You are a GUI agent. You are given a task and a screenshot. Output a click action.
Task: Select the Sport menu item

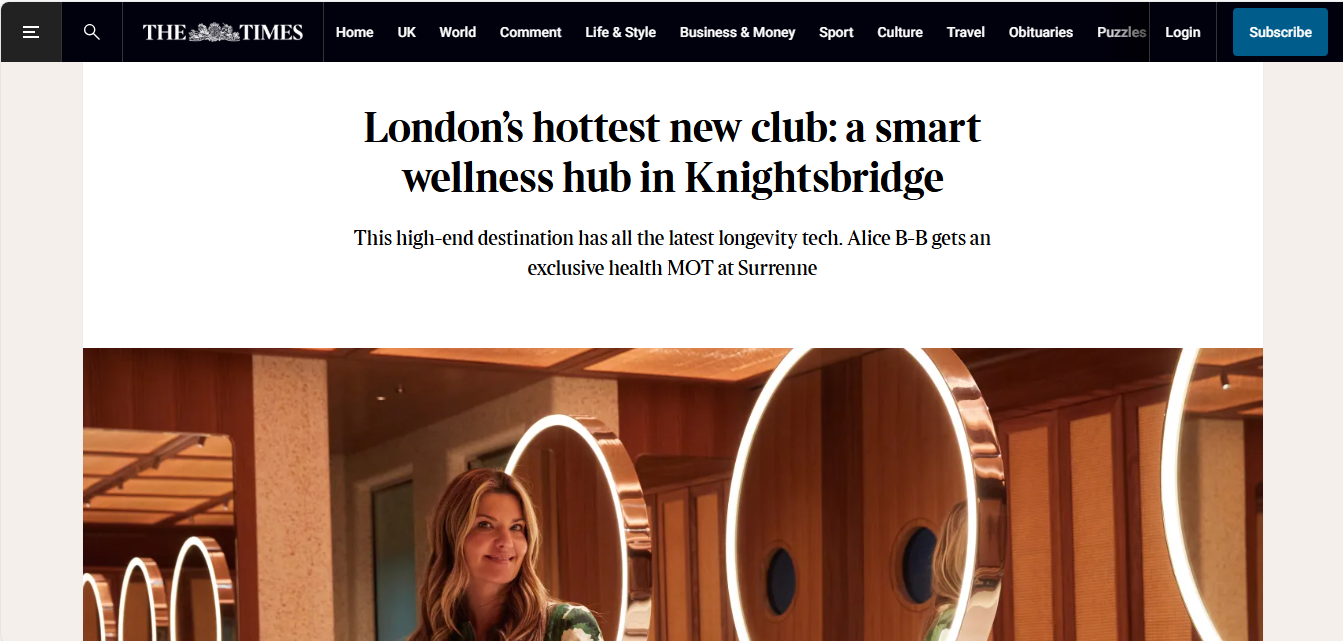pos(836,32)
